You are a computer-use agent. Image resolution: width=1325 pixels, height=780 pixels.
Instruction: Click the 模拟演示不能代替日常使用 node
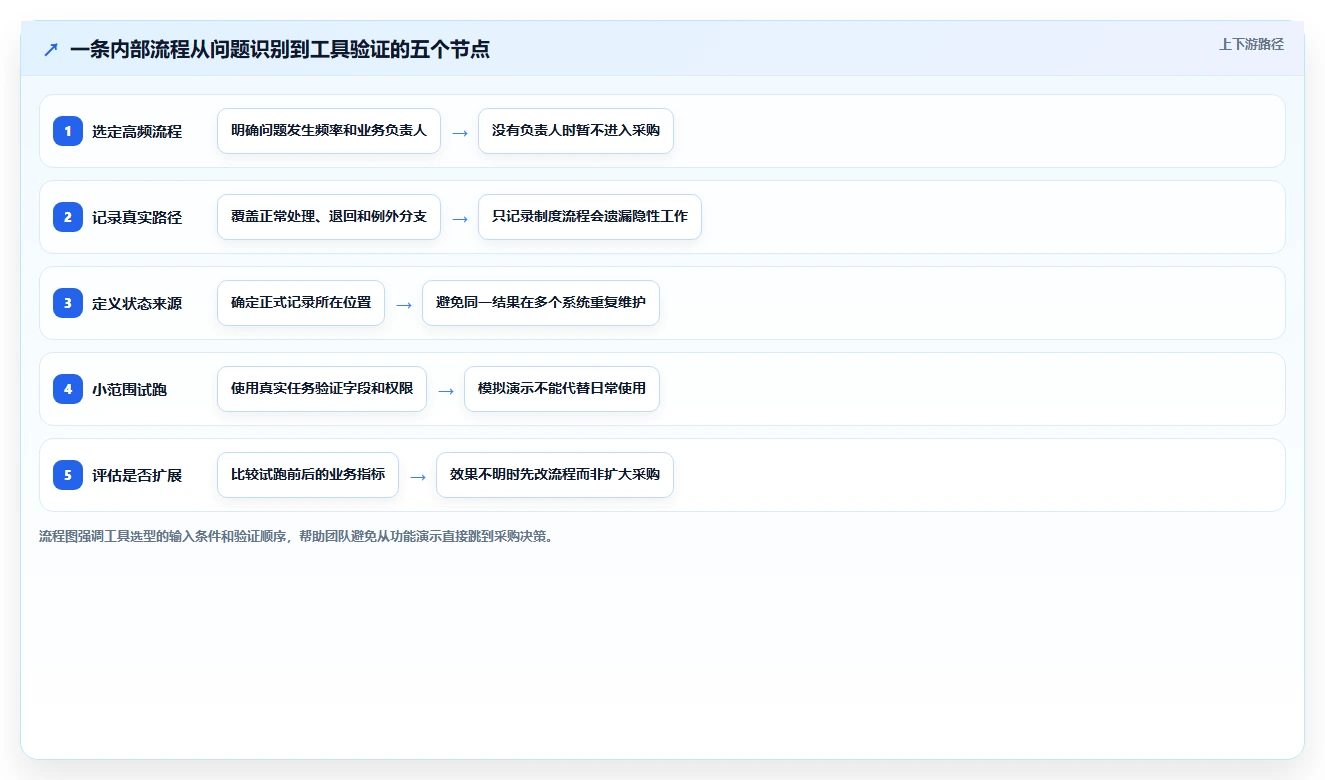point(562,389)
